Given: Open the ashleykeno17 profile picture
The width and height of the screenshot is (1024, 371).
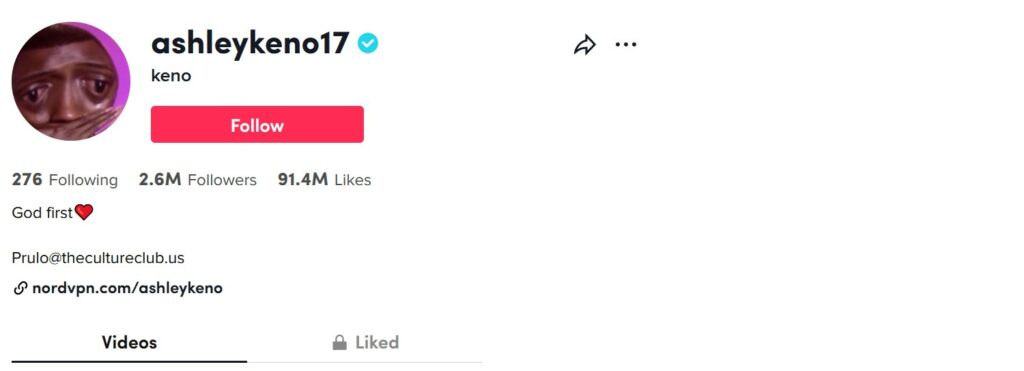Looking at the screenshot, I should coord(71,81).
